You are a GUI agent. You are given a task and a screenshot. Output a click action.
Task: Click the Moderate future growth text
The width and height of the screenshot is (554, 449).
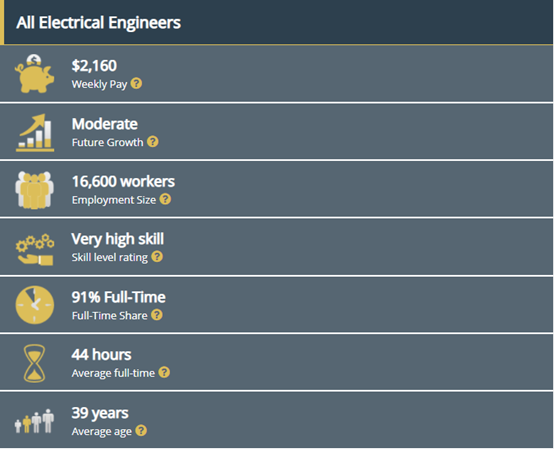105,124
